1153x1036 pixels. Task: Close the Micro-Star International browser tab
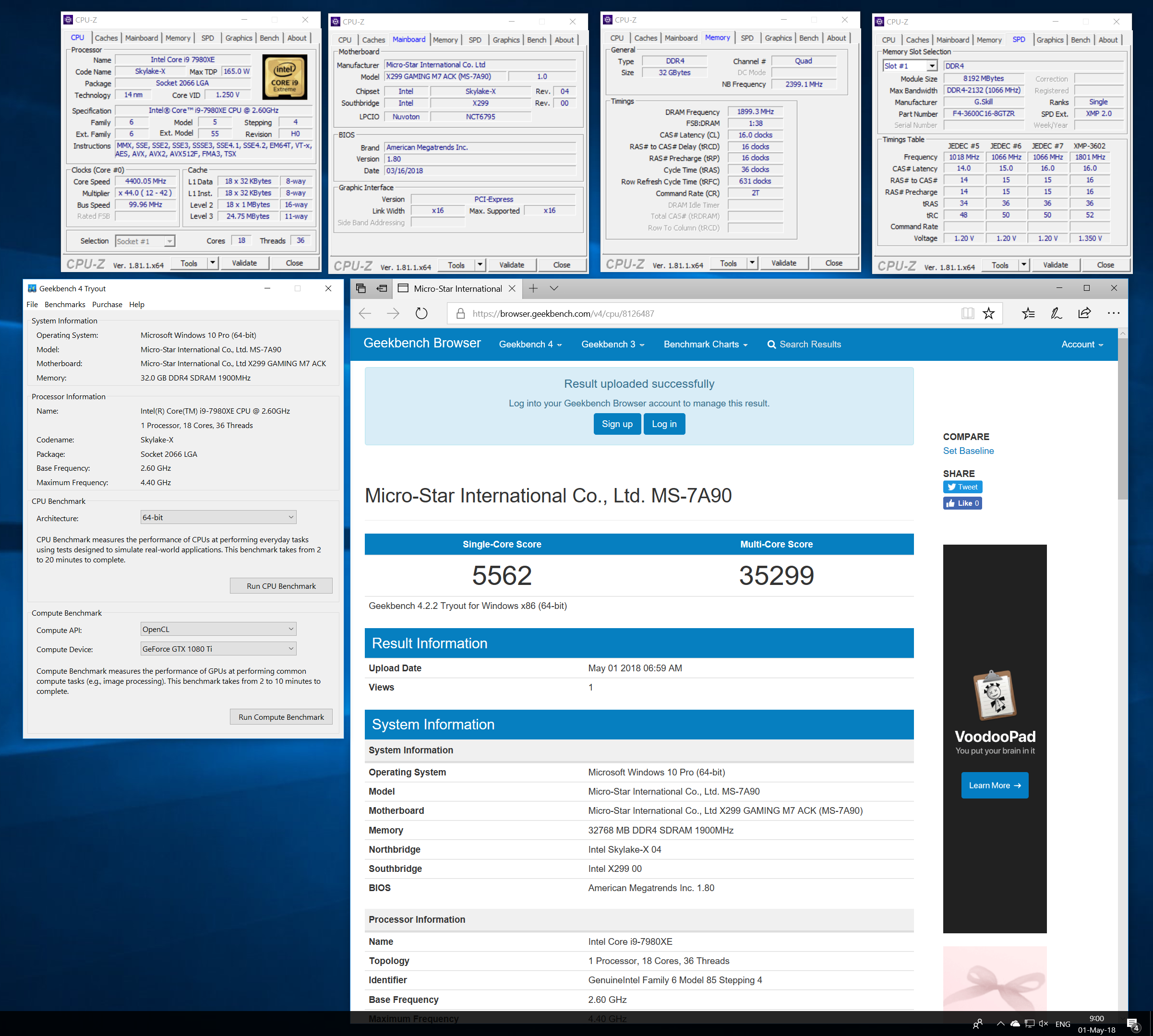pyautogui.click(x=512, y=288)
